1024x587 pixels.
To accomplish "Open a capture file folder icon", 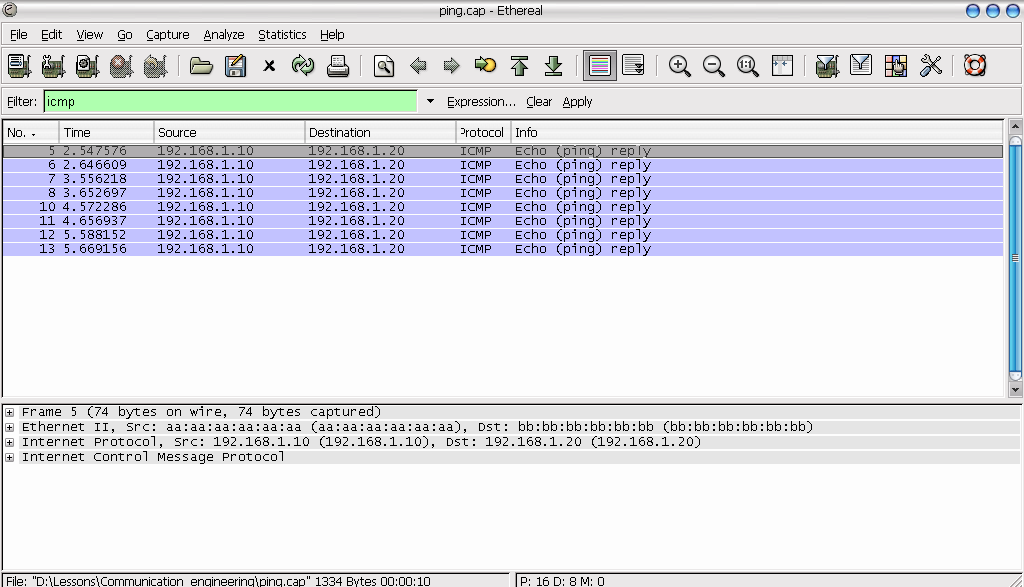I will pos(201,65).
